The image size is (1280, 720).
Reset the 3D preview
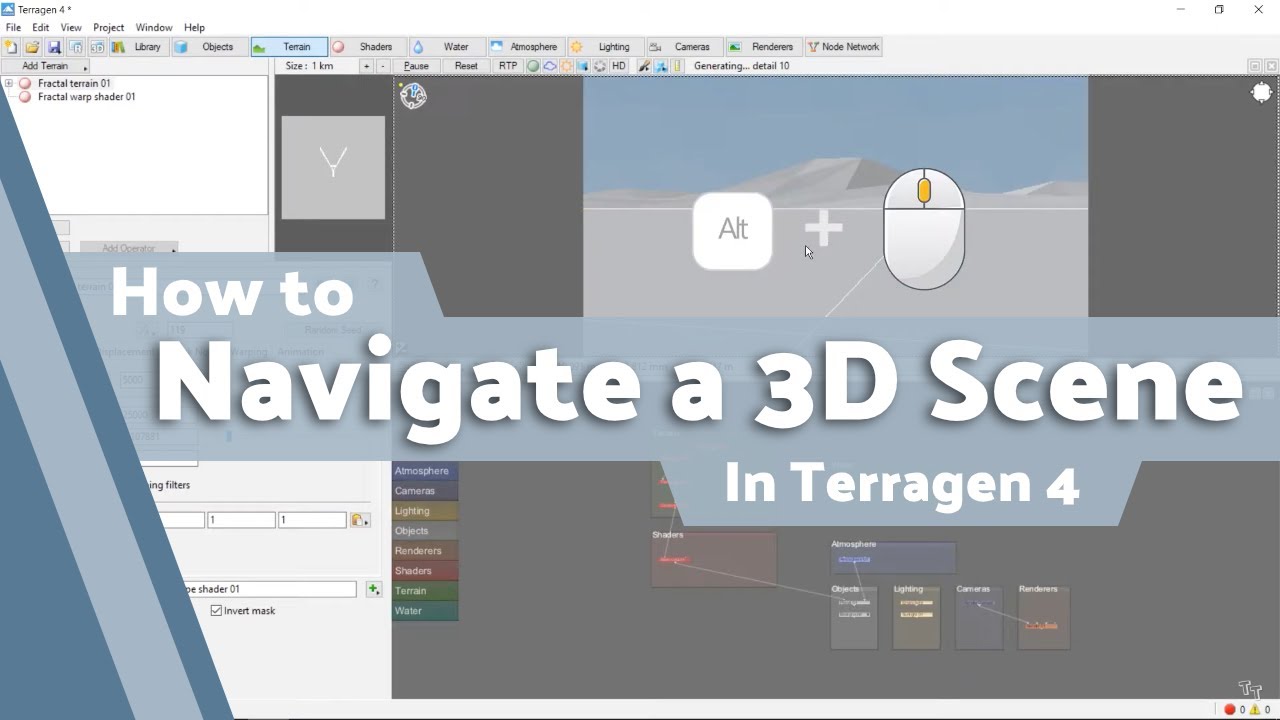(x=466, y=66)
